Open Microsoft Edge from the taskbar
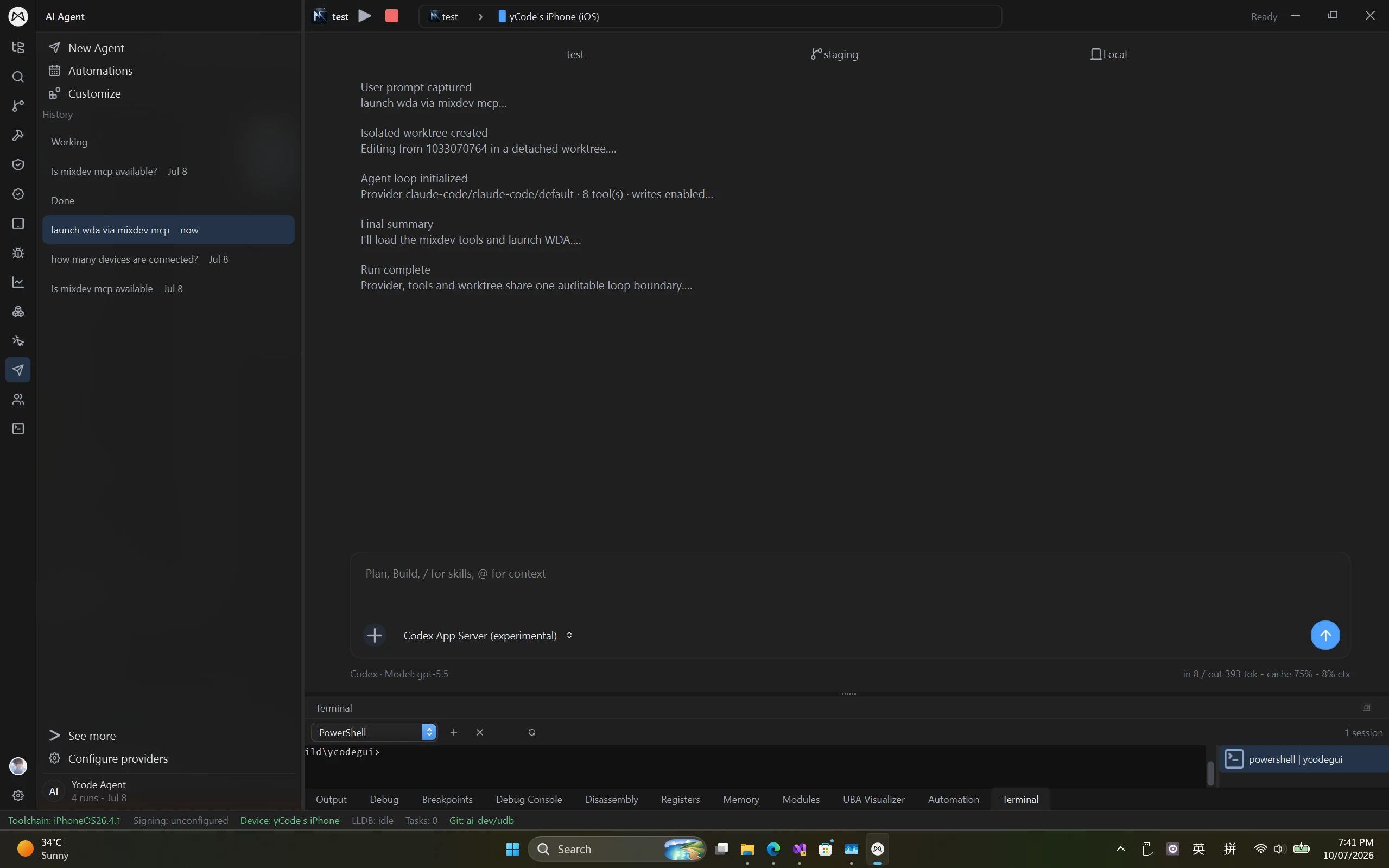The height and width of the screenshot is (868, 1389). (773, 849)
